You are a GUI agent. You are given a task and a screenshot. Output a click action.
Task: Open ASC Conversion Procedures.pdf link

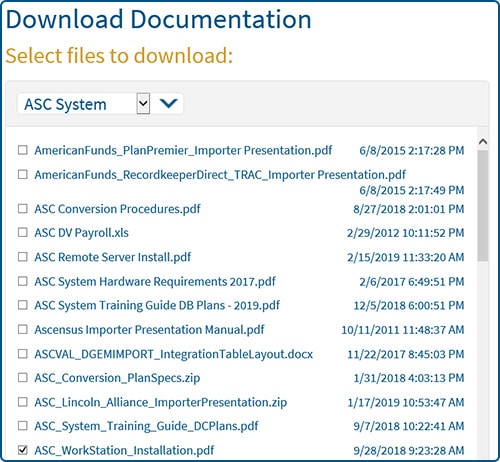click(117, 209)
